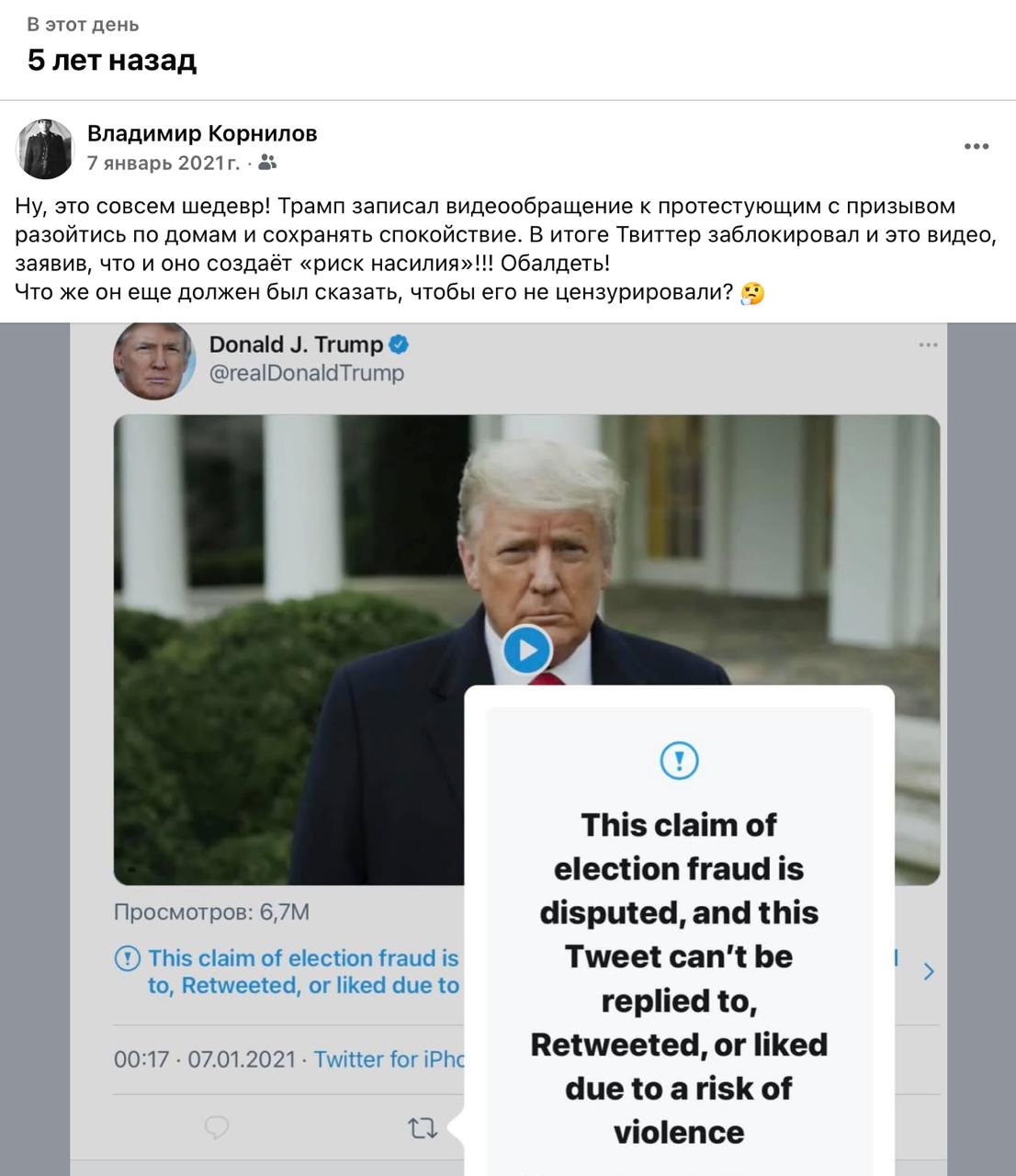Open the @realDonaldTrump handle

307,373
